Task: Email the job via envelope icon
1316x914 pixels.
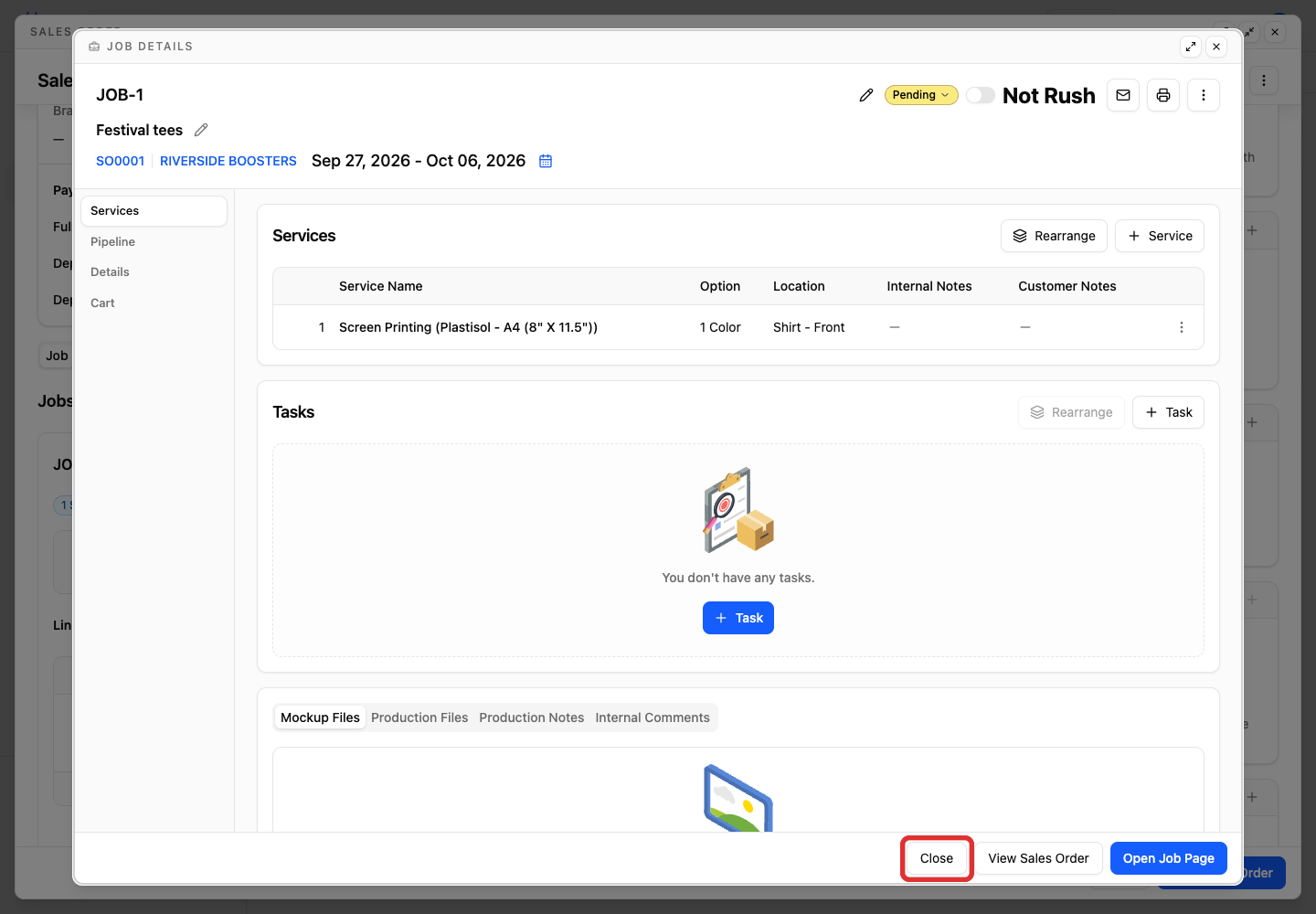Action: [1123, 95]
